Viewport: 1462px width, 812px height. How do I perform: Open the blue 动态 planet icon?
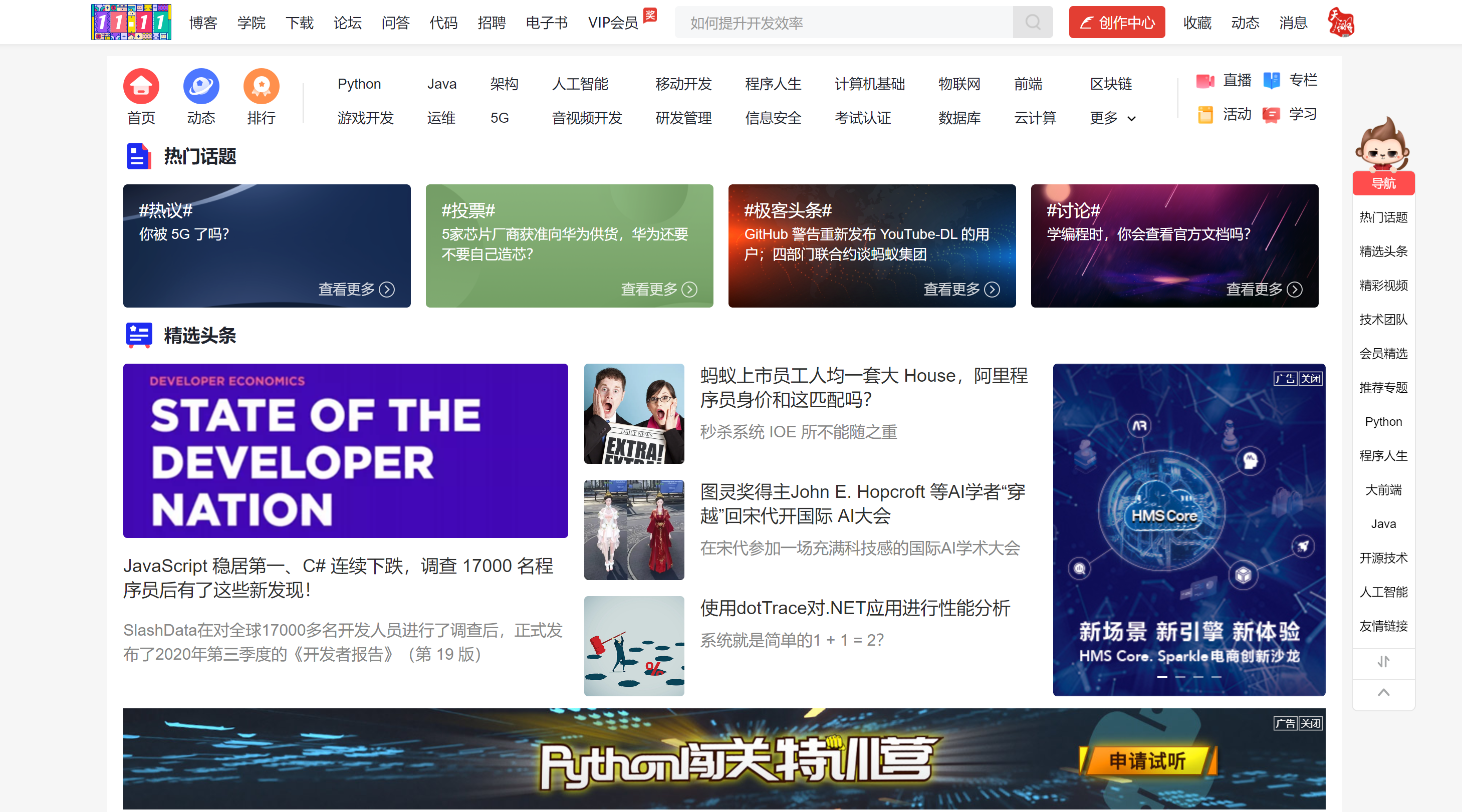click(x=201, y=86)
